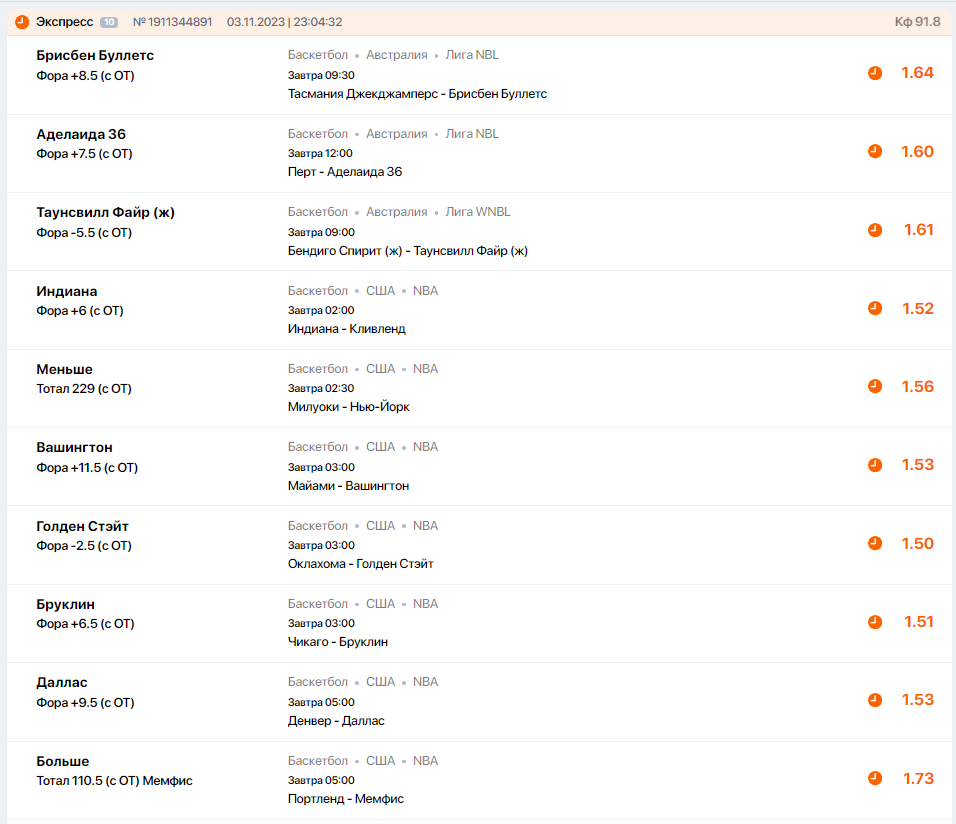
Task: Click the Фора +11.5 (с ОТ) market
Action: pyautogui.click(x=87, y=468)
